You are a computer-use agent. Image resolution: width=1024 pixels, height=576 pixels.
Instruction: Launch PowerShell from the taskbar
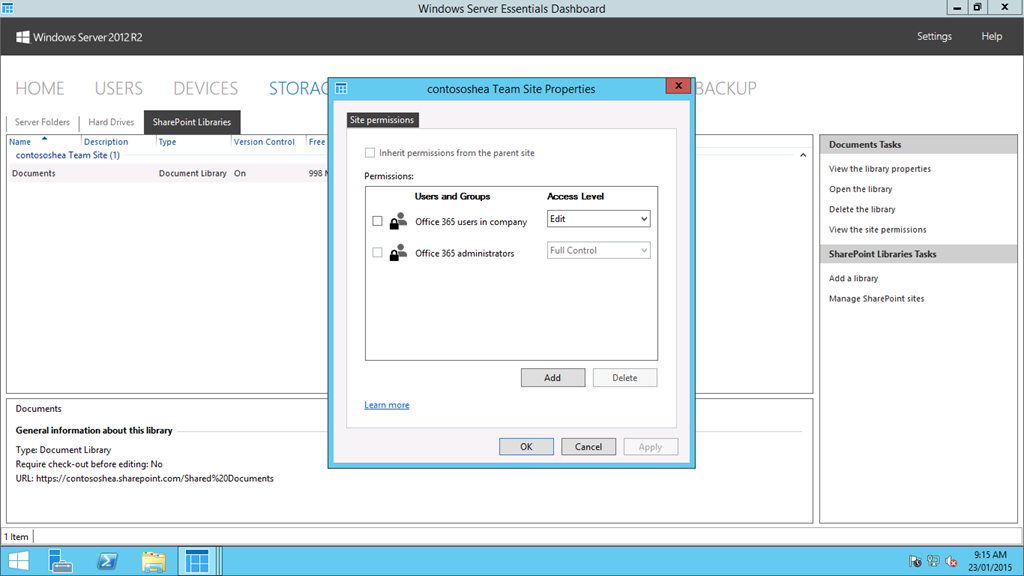(108, 561)
